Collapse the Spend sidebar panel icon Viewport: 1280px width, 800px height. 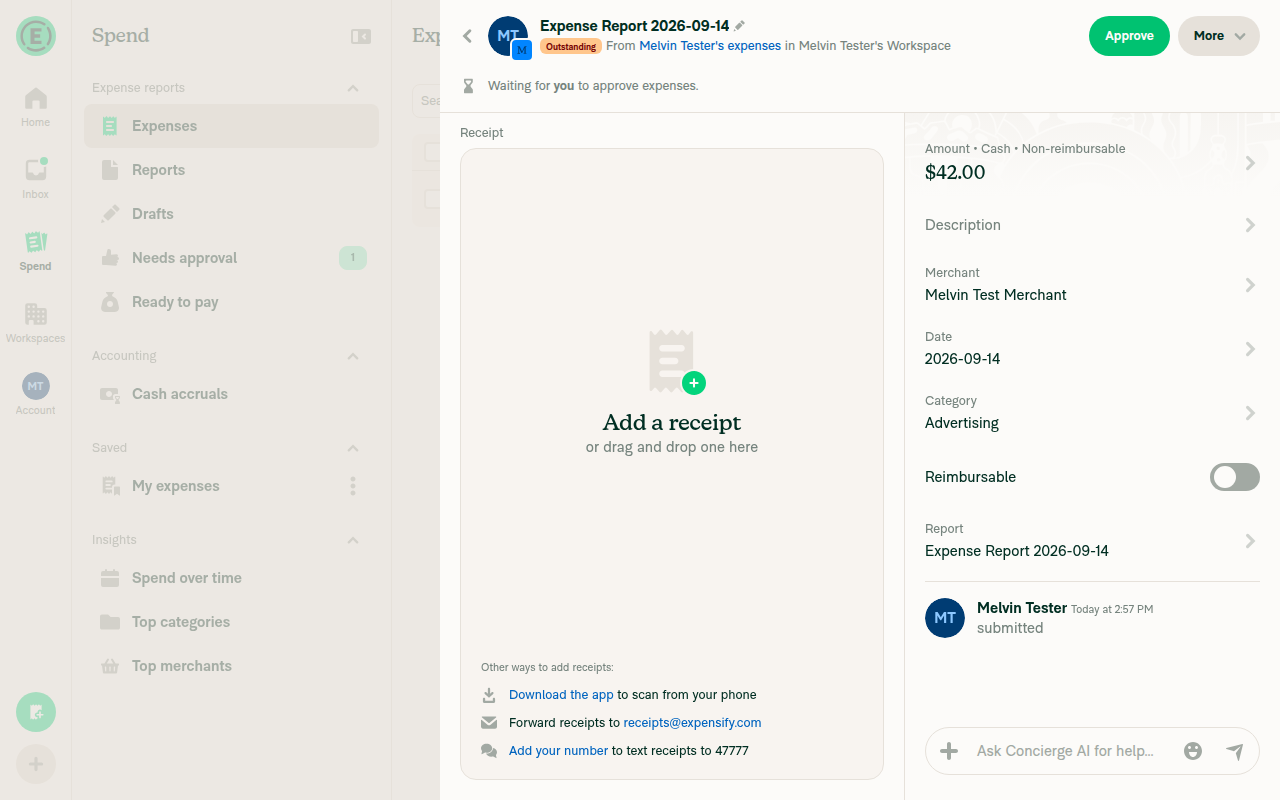(x=361, y=36)
